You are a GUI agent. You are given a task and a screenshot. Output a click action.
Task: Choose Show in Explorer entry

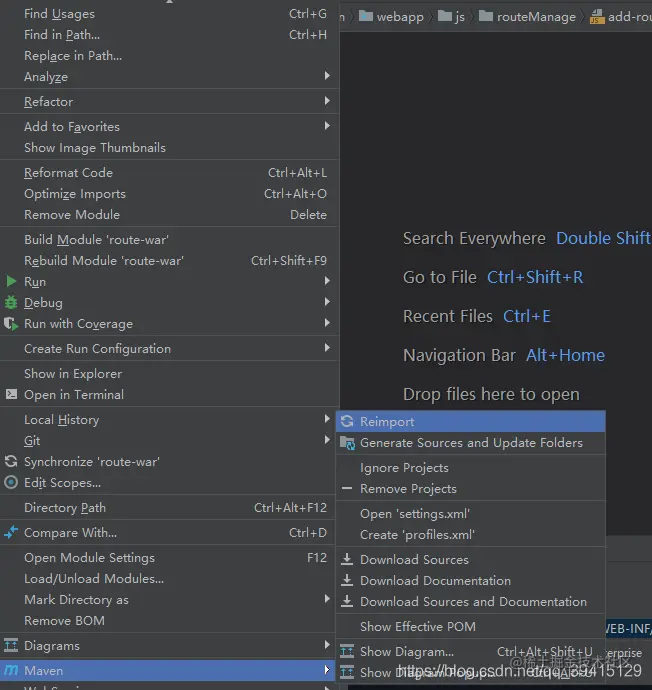tap(169, 374)
